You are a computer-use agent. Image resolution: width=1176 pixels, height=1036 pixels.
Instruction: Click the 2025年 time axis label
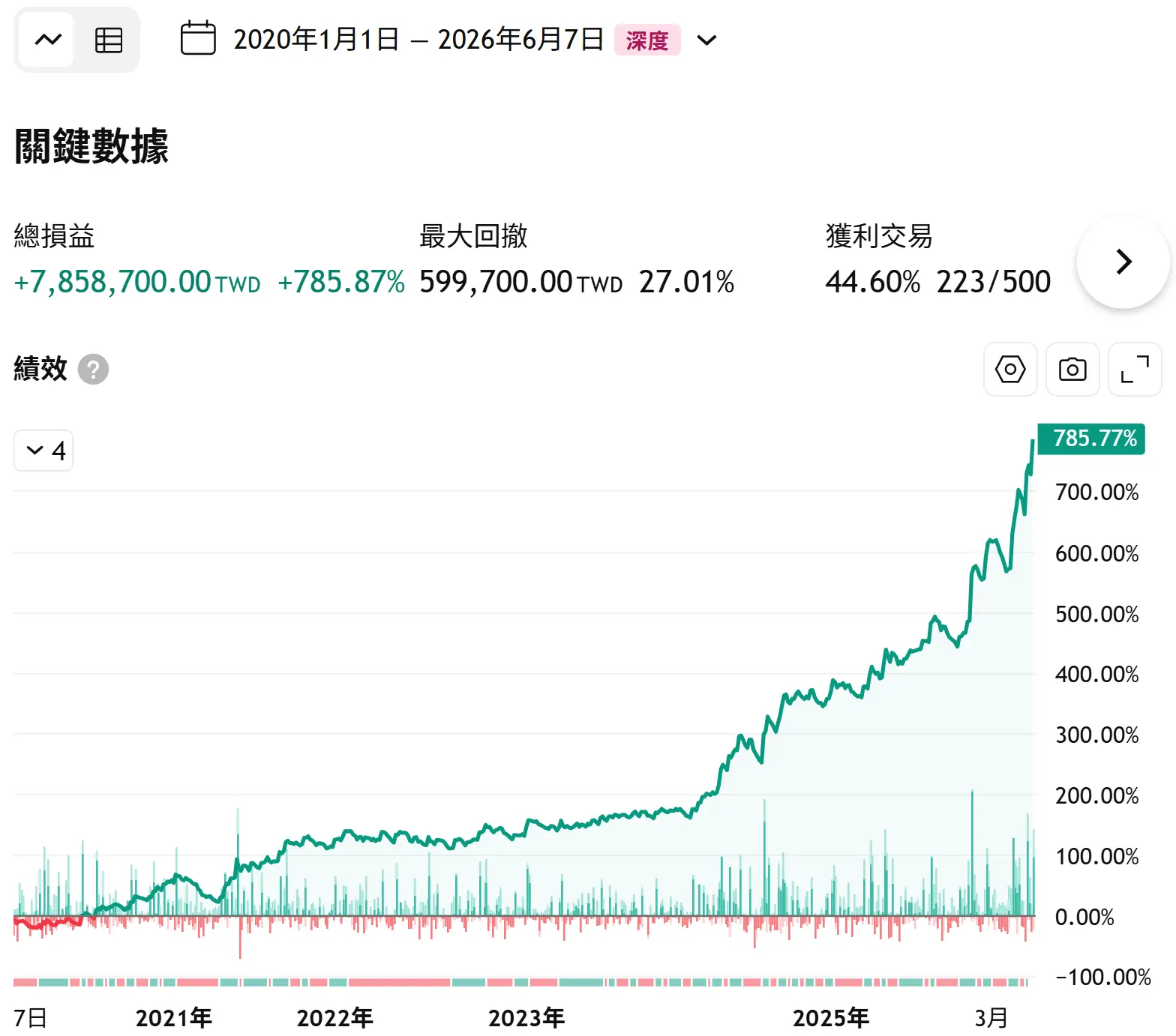[x=831, y=1018]
